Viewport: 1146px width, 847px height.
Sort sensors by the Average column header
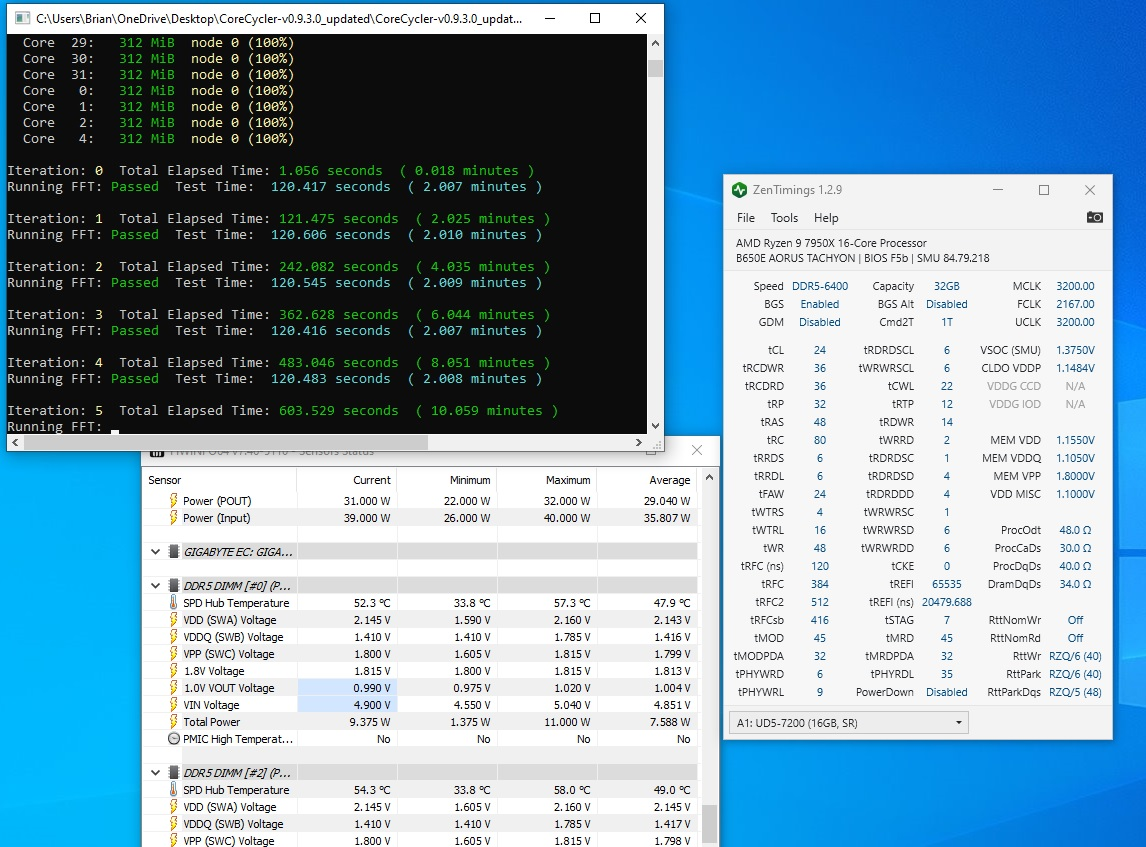tap(647, 480)
